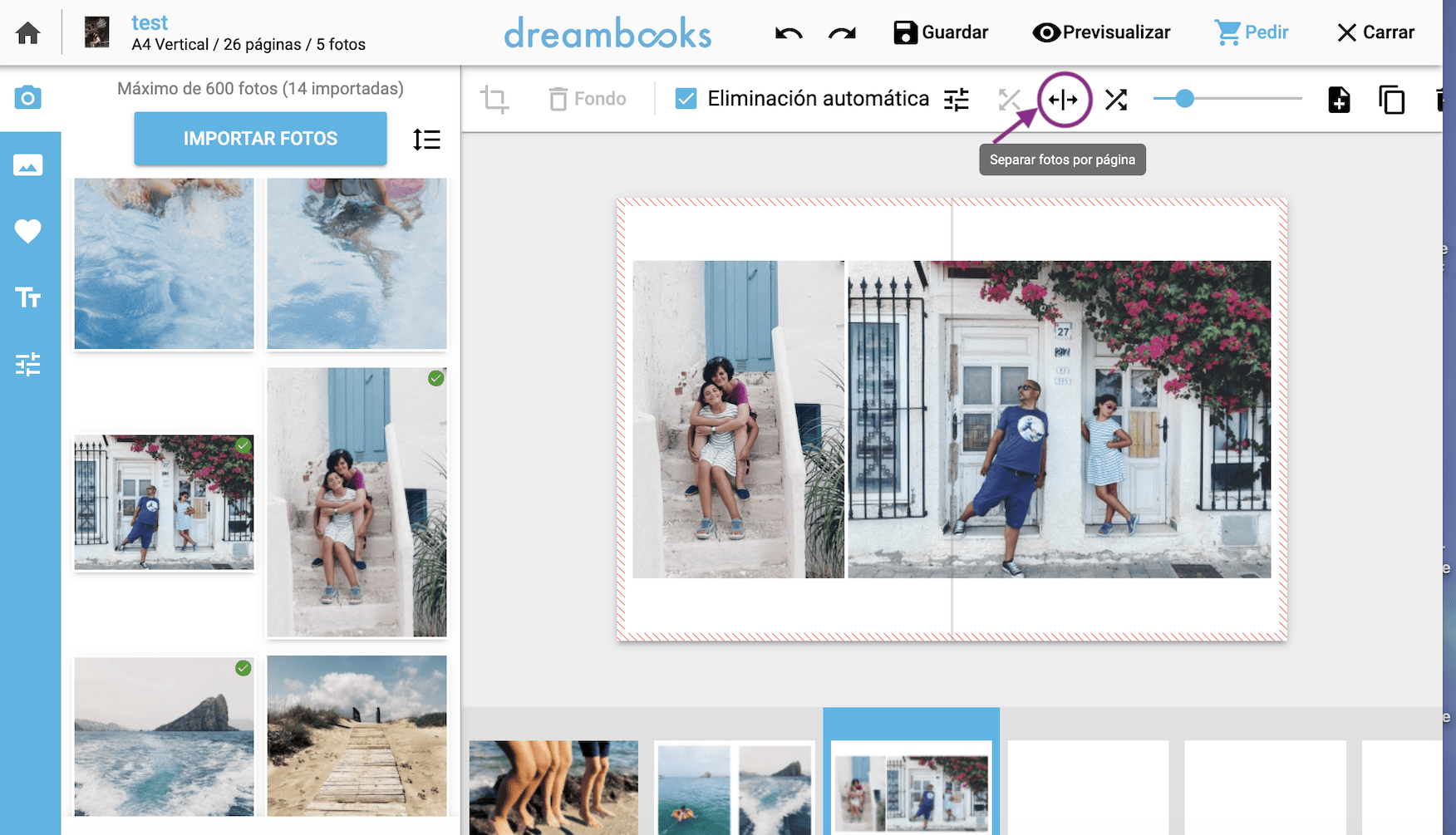This screenshot has height=835, width=1456.
Task: Click the left page stairs photo on canvas
Action: tap(738, 420)
